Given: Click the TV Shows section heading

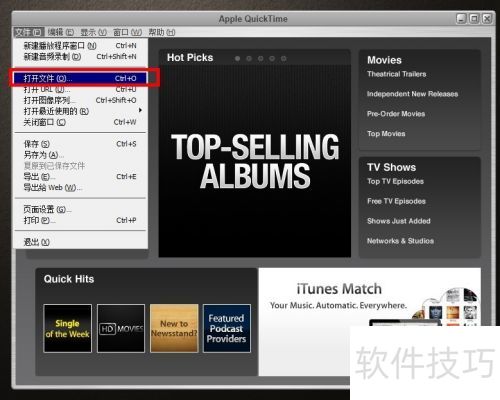Looking at the screenshot, I should [x=391, y=167].
